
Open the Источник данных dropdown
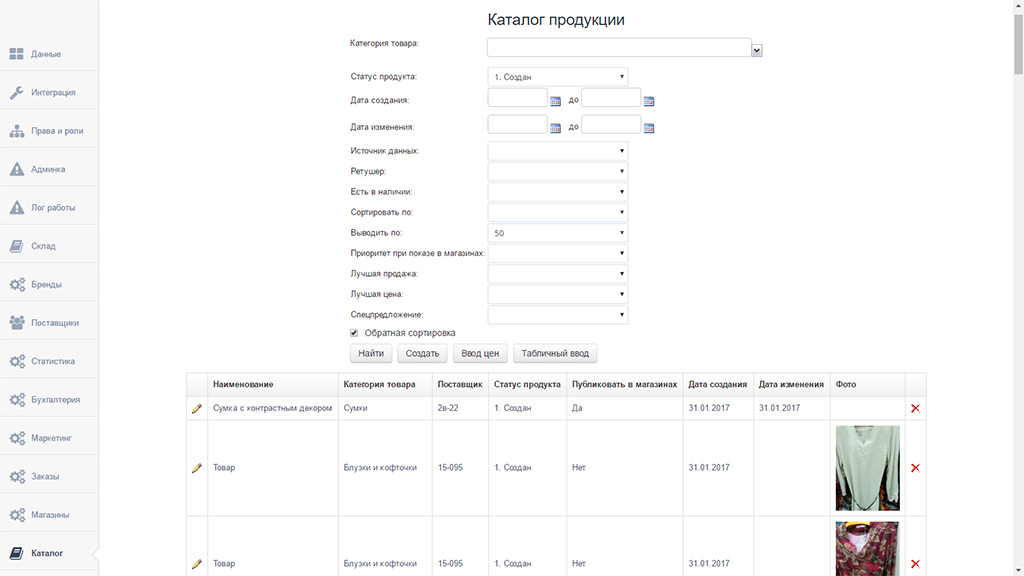557,151
